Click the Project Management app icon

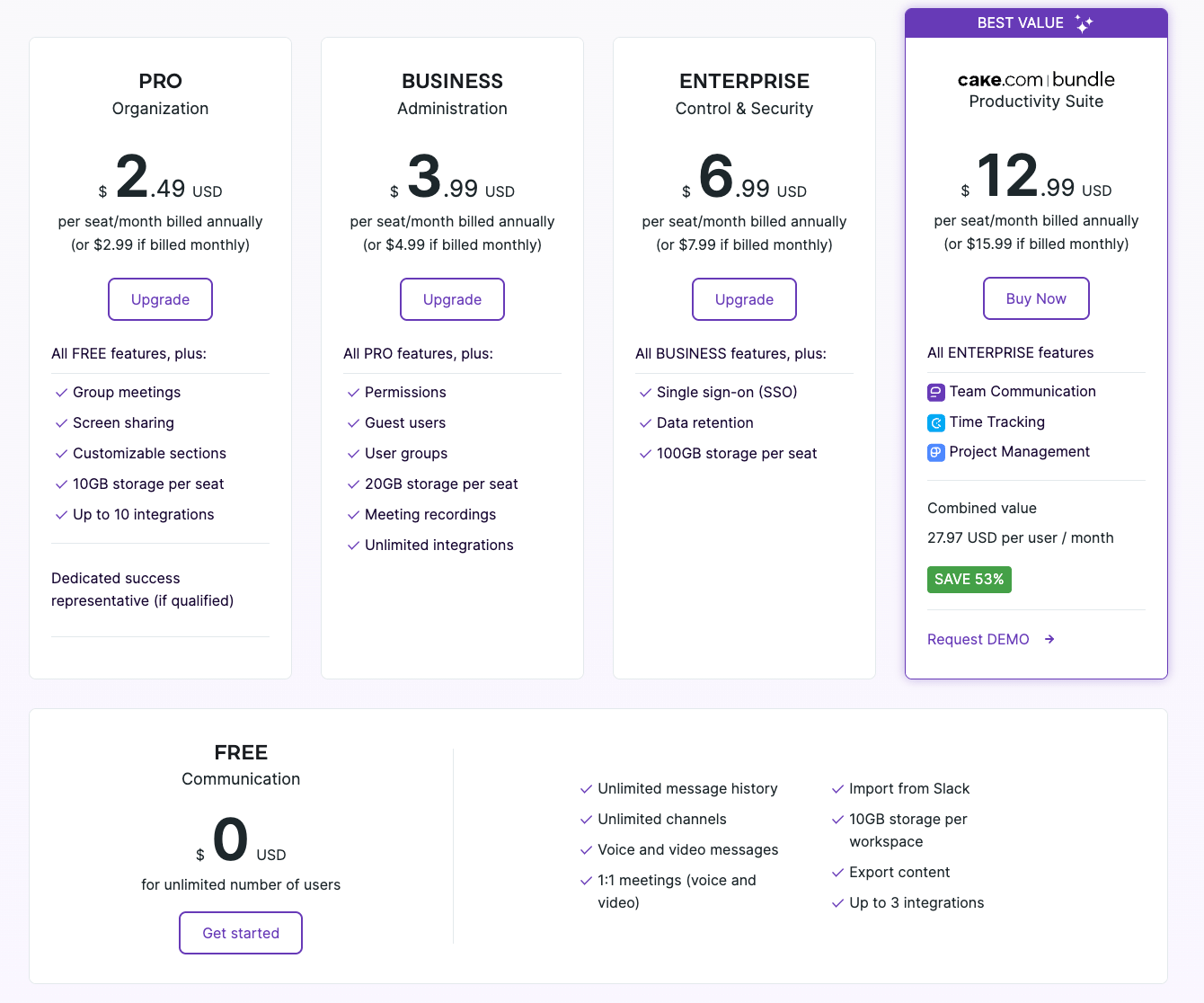click(x=935, y=452)
